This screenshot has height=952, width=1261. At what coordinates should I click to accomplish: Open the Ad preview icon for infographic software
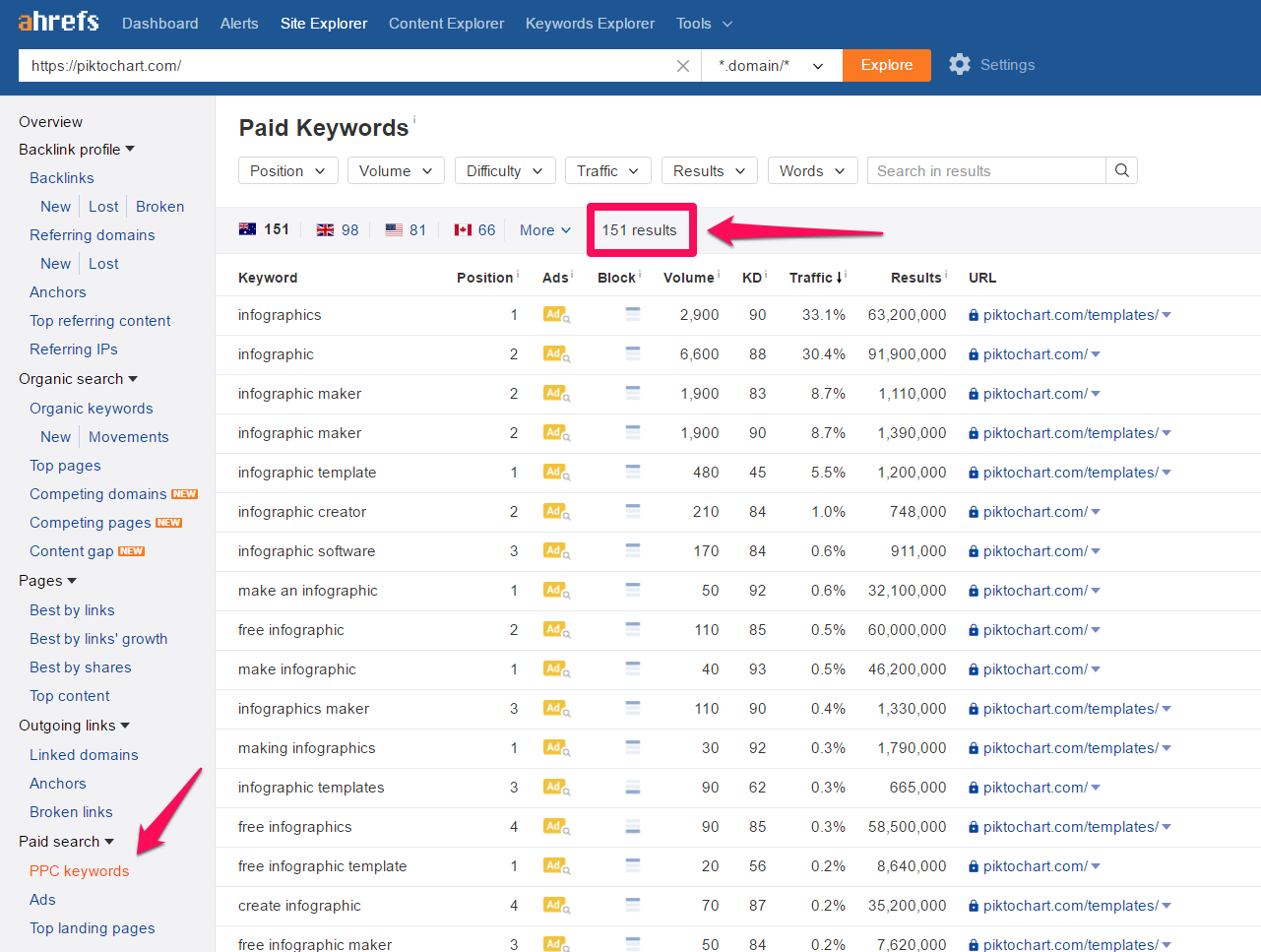click(x=556, y=551)
